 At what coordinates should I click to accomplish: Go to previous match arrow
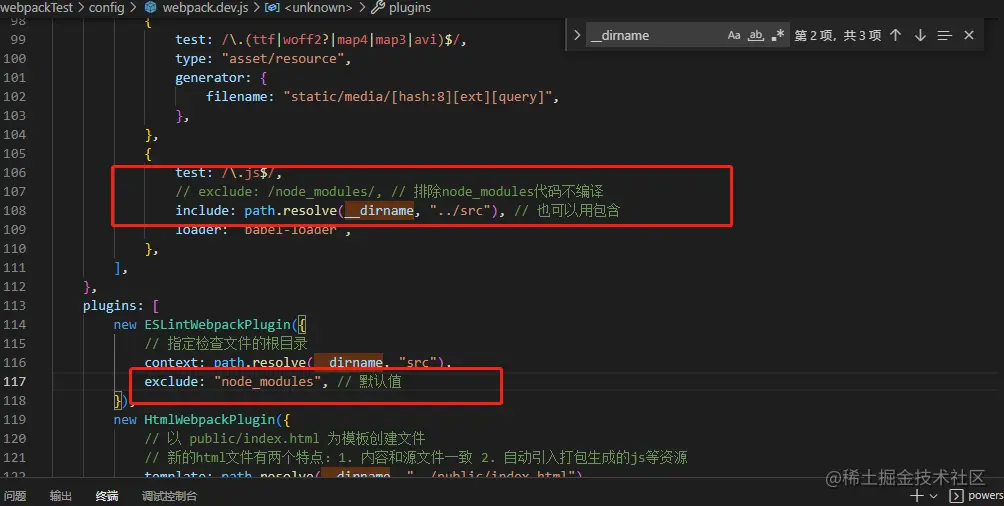[x=896, y=35]
